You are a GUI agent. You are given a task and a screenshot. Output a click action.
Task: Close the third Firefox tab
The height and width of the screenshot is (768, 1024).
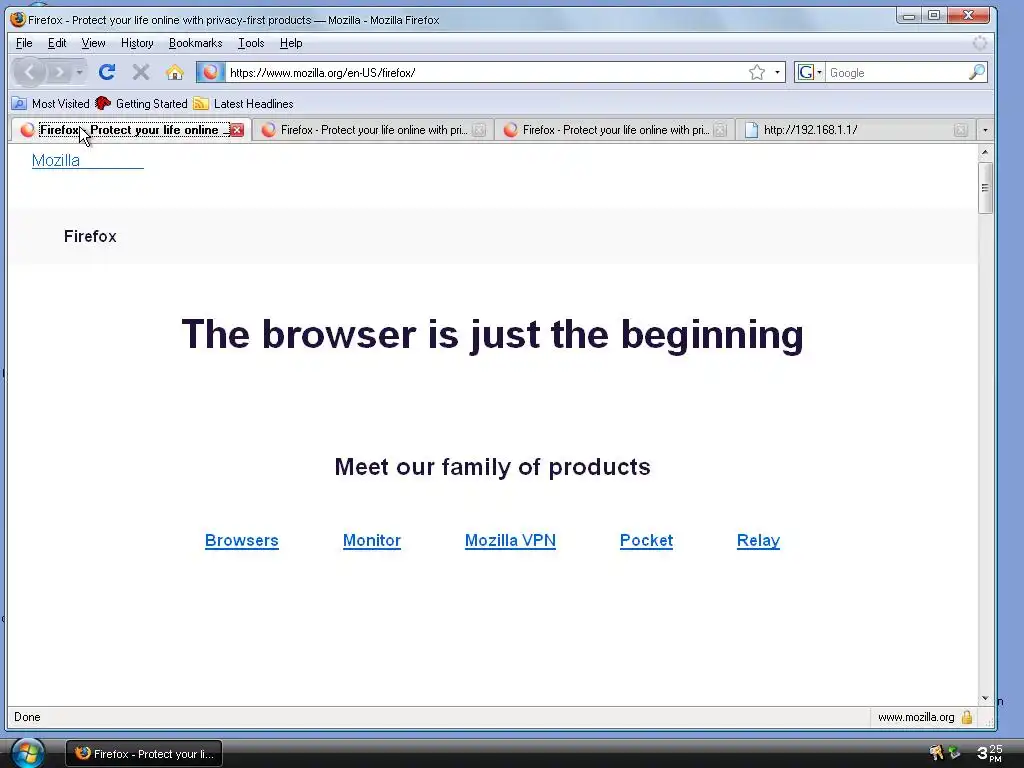pyautogui.click(x=720, y=130)
